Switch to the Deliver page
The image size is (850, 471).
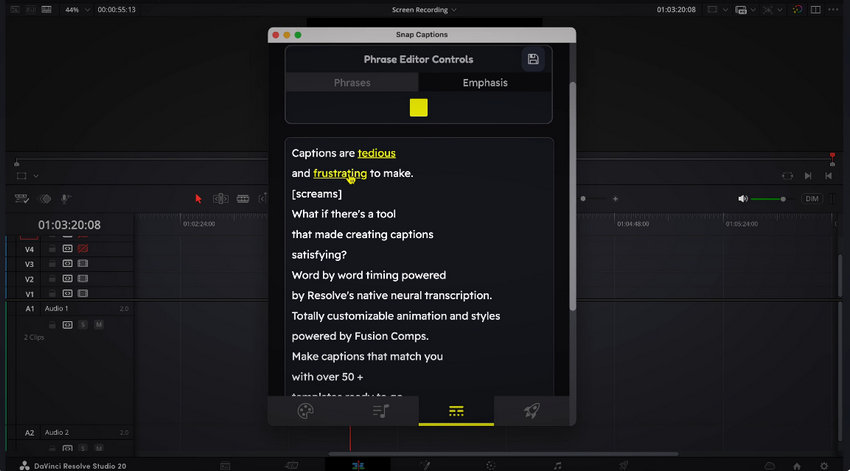coord(624,466)
